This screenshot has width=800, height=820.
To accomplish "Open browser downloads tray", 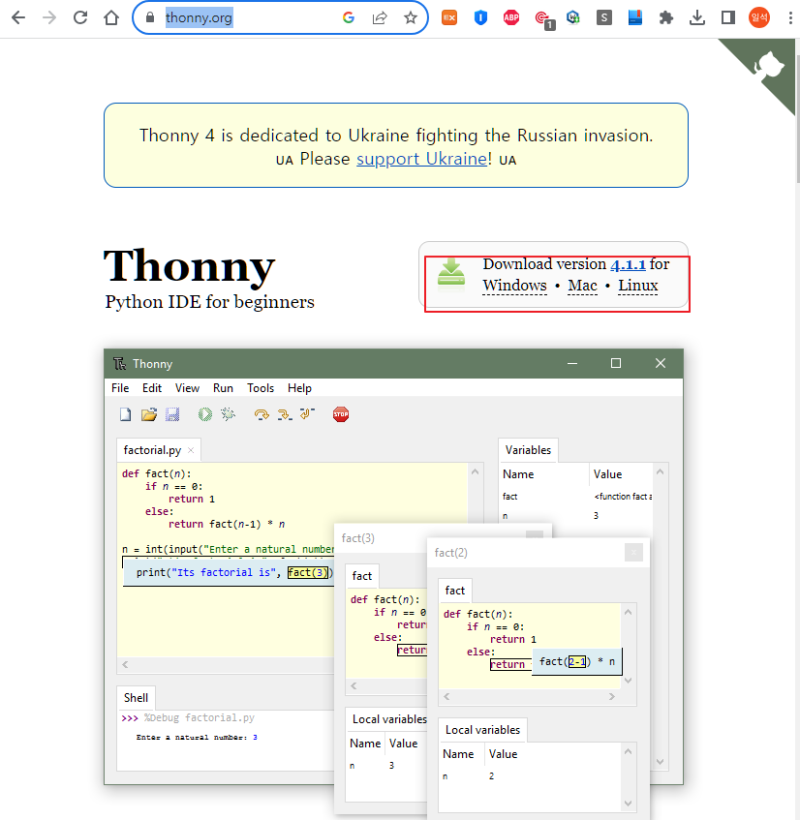I will tap(696, 18).
